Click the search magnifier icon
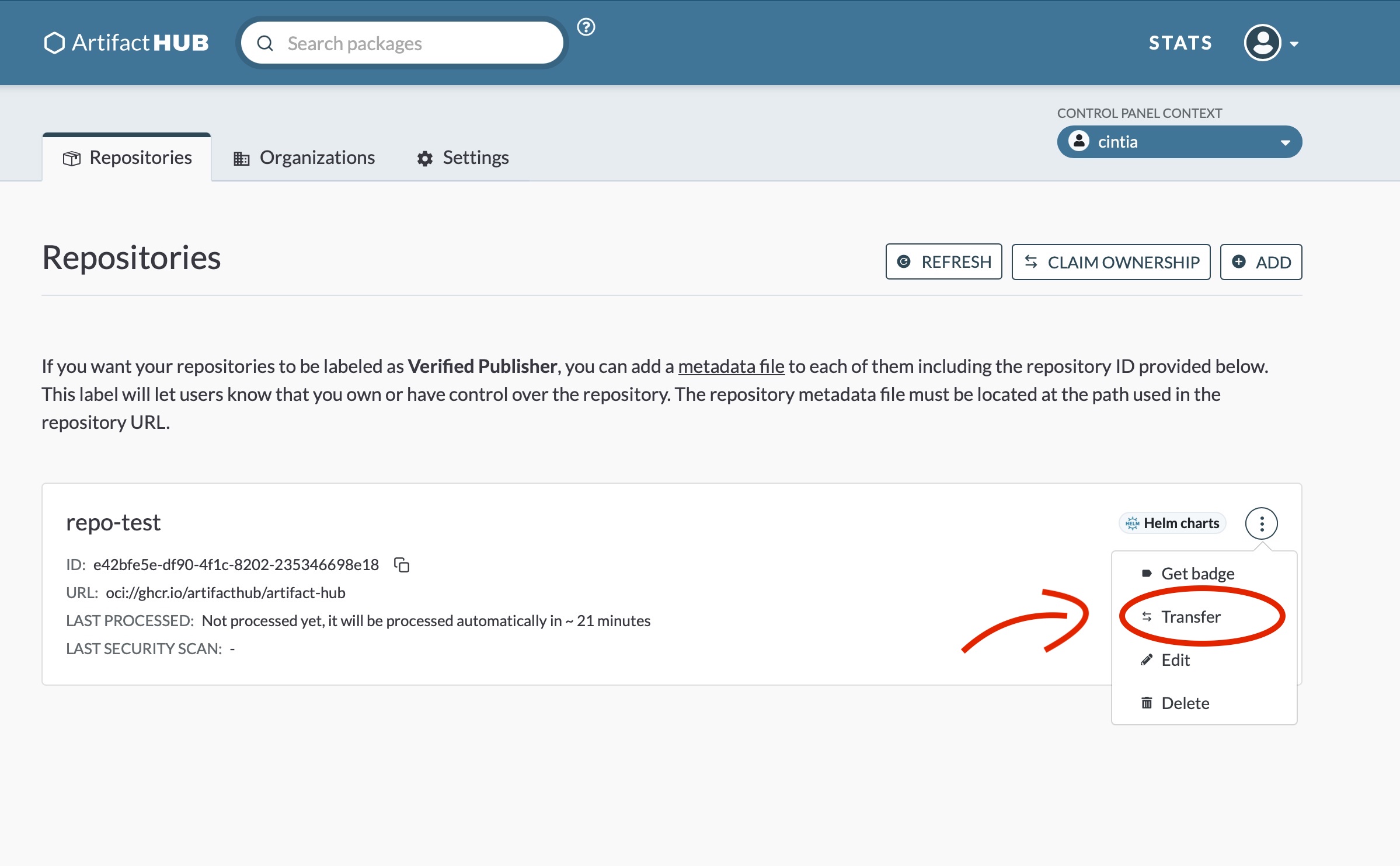The height and width of the screenshot is (866, 1400). click(x=265, y=43)
